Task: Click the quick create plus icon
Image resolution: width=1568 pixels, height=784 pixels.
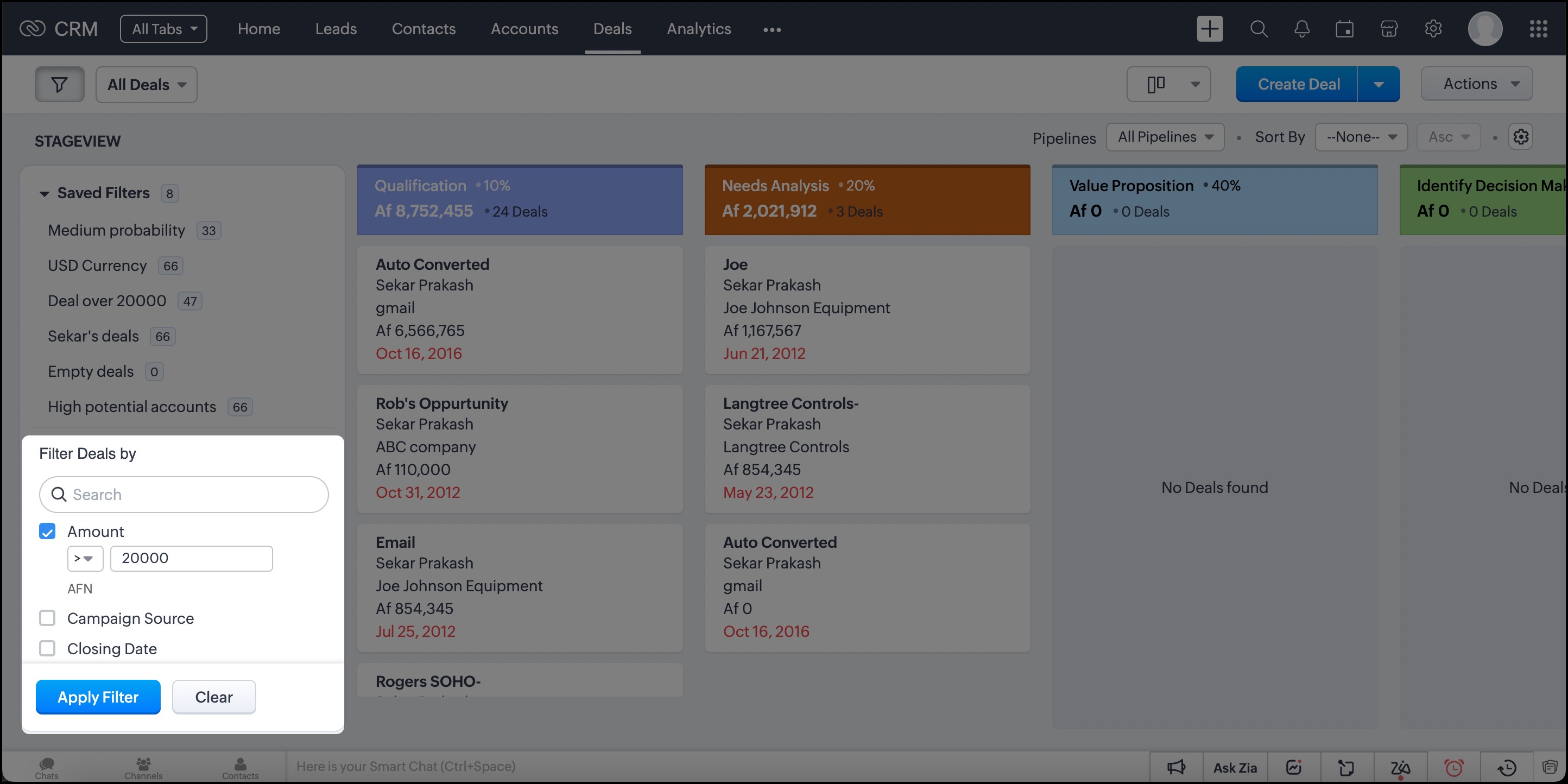Action: (1209, 29)
